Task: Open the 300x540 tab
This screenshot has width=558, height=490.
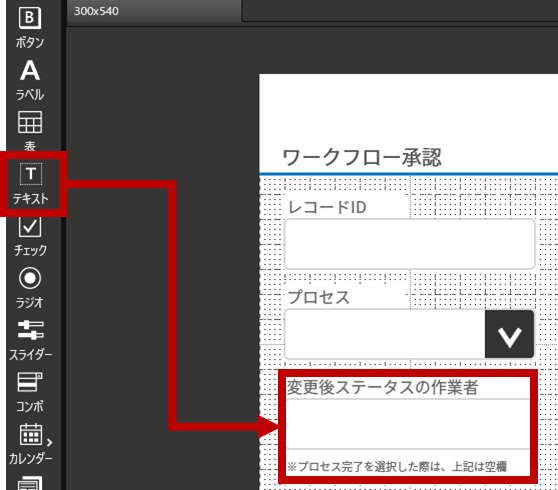Action: 154,11
